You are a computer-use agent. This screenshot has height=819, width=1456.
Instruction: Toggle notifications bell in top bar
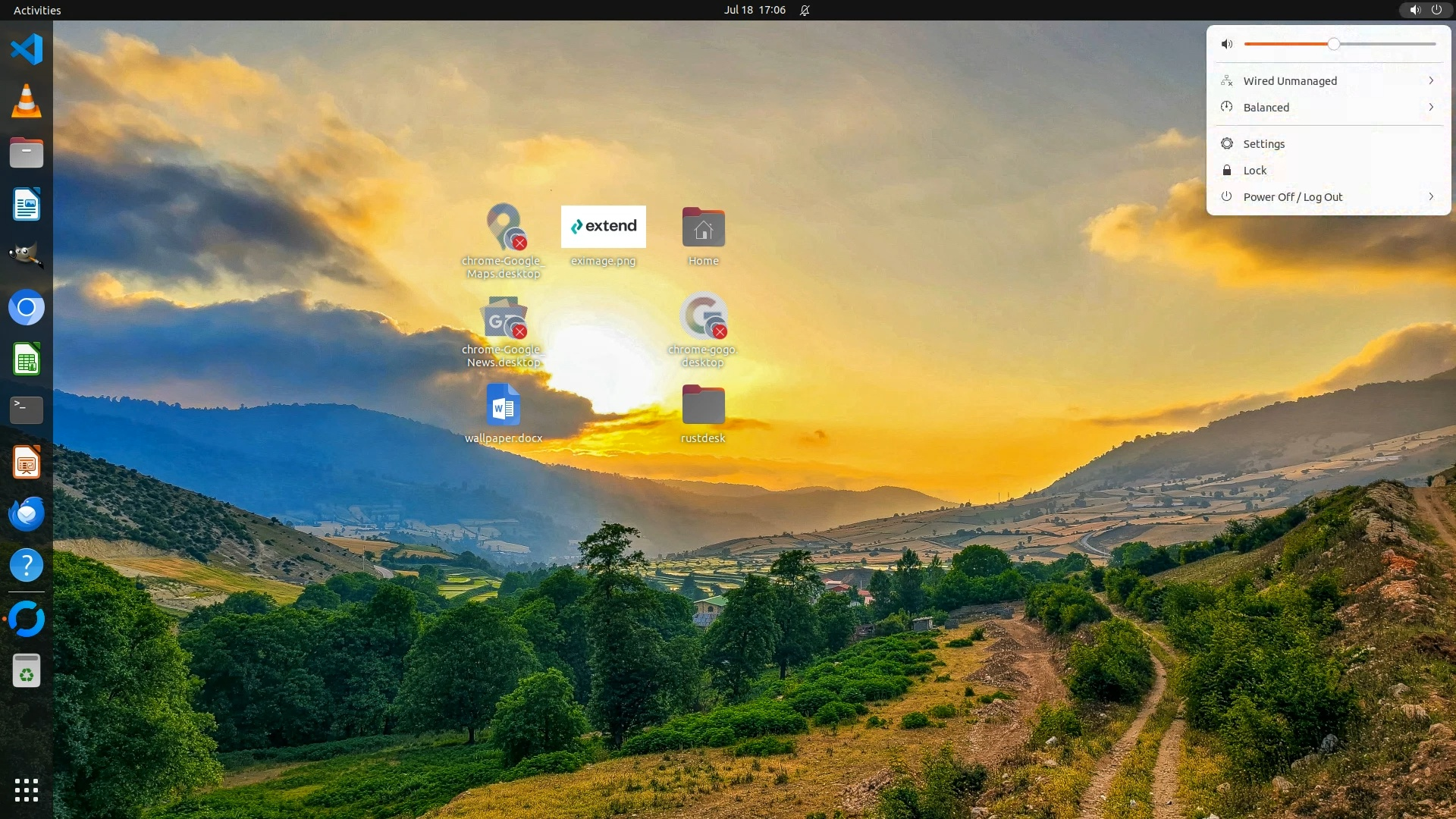pos(805,11)
